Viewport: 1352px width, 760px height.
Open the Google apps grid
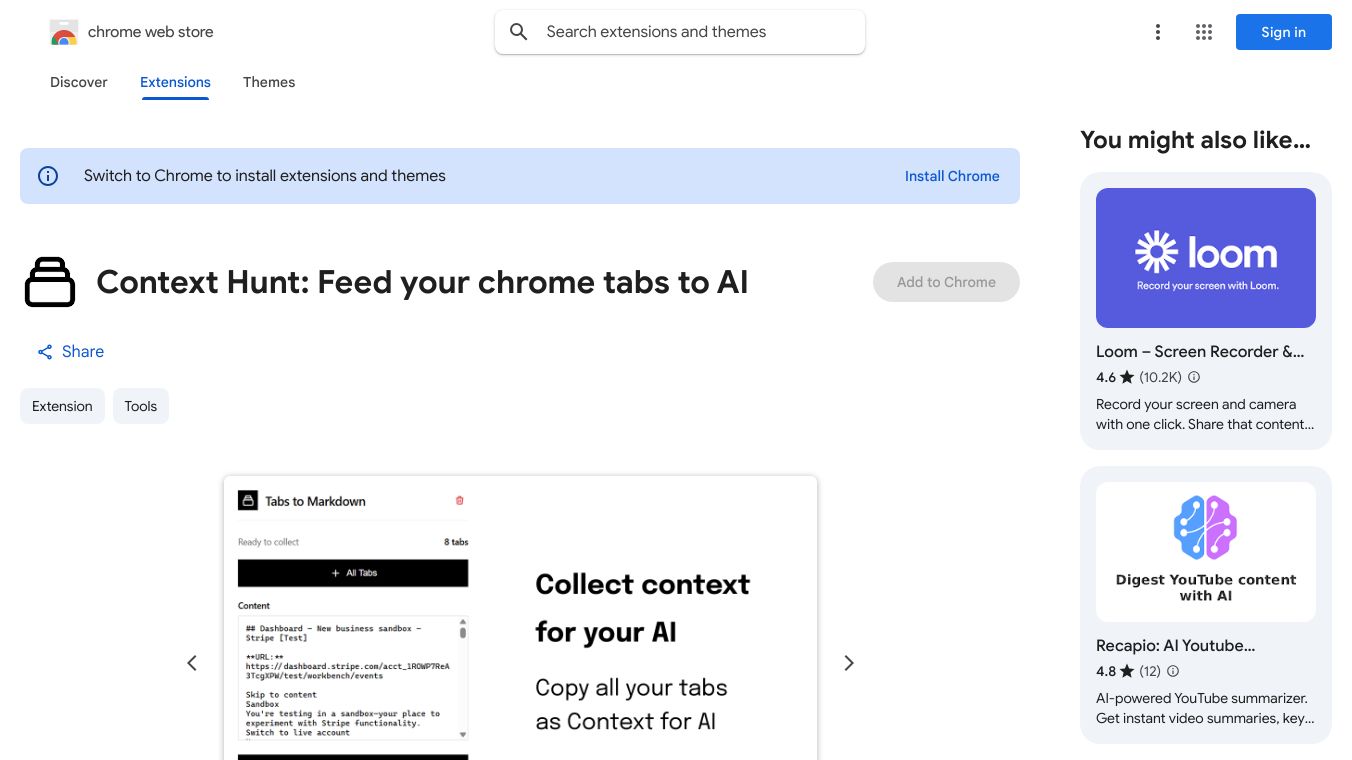click(x=1204, y=32)
